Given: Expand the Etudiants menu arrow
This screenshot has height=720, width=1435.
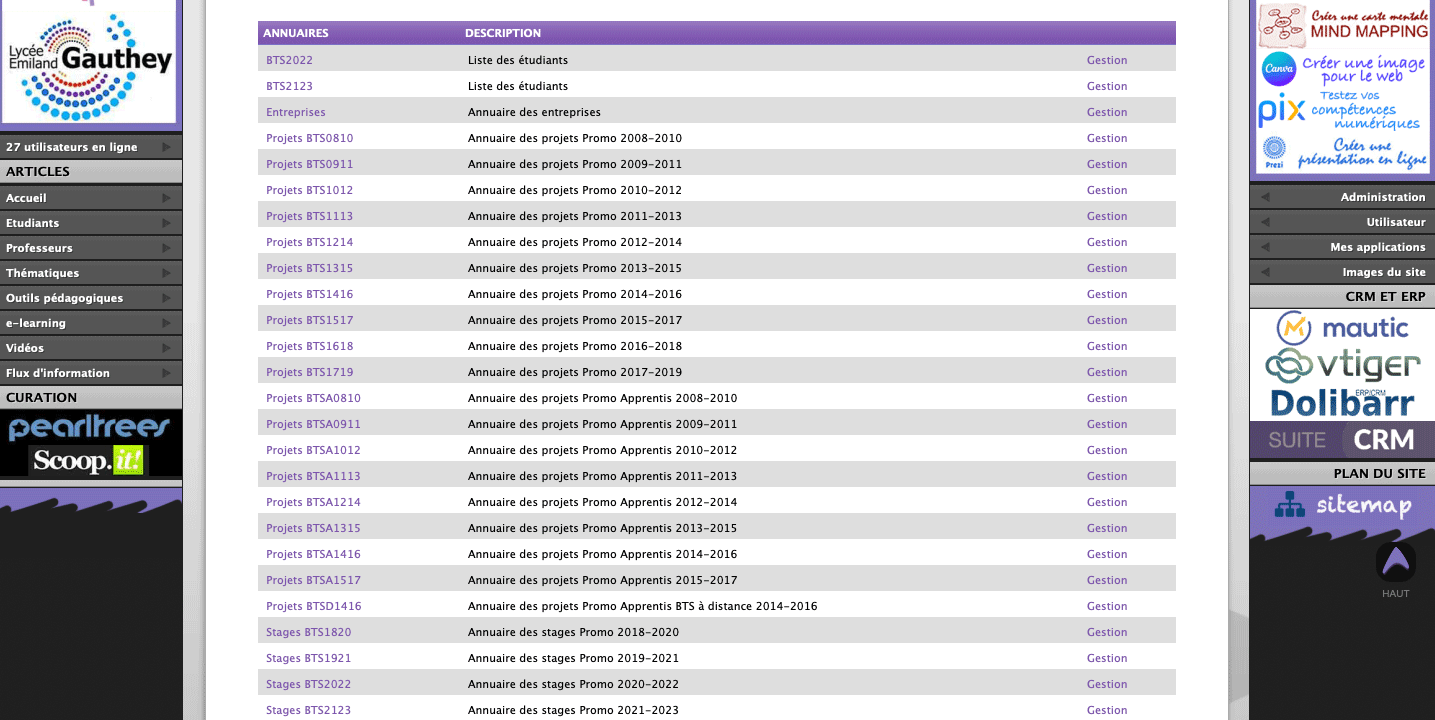Looking at the screenshot, I should pyautogui.click(x=166, y=223).
